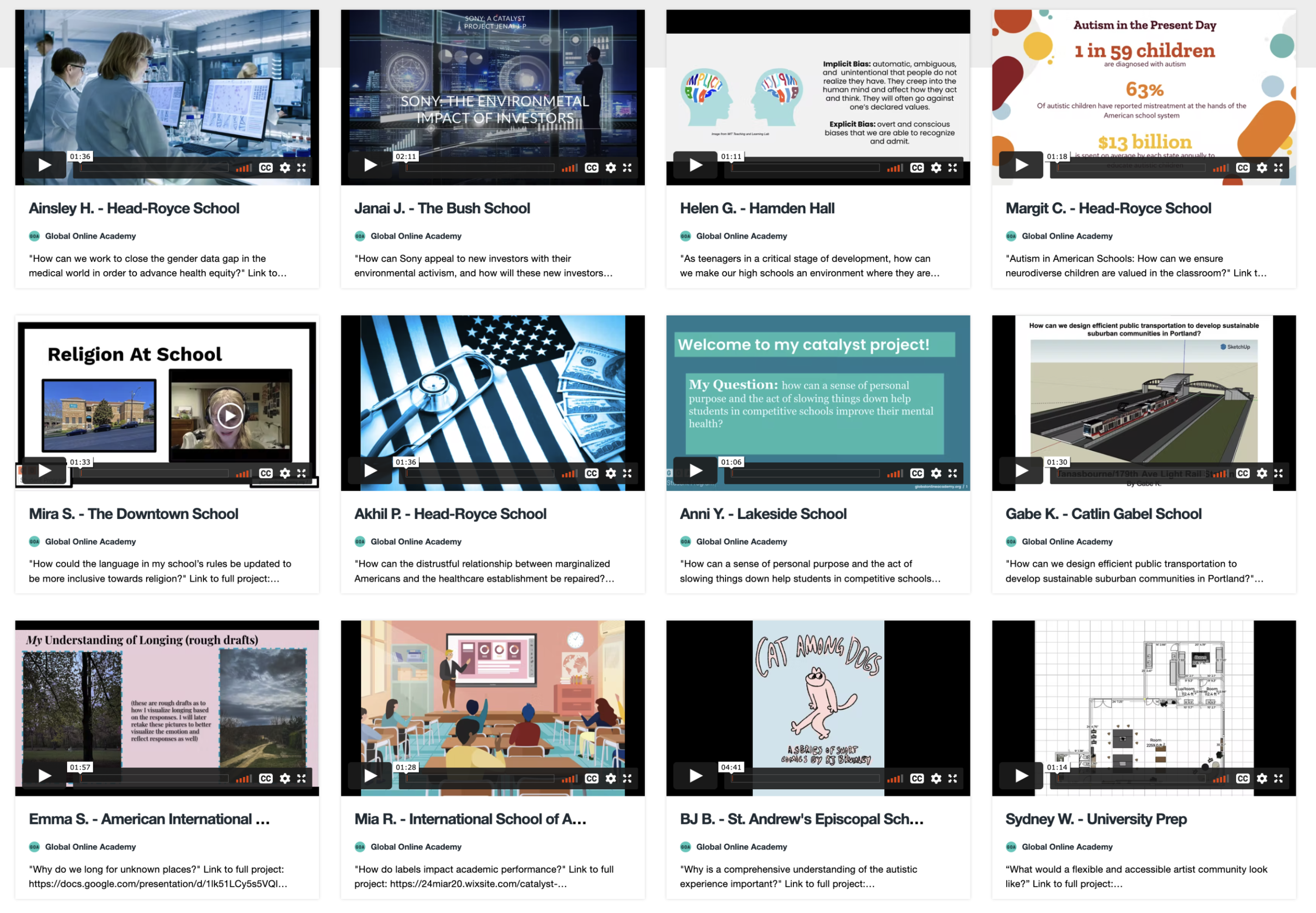Enable closed captions on Ainsley H.'s video
1316x913 pixels.
[x=265, y=168]
